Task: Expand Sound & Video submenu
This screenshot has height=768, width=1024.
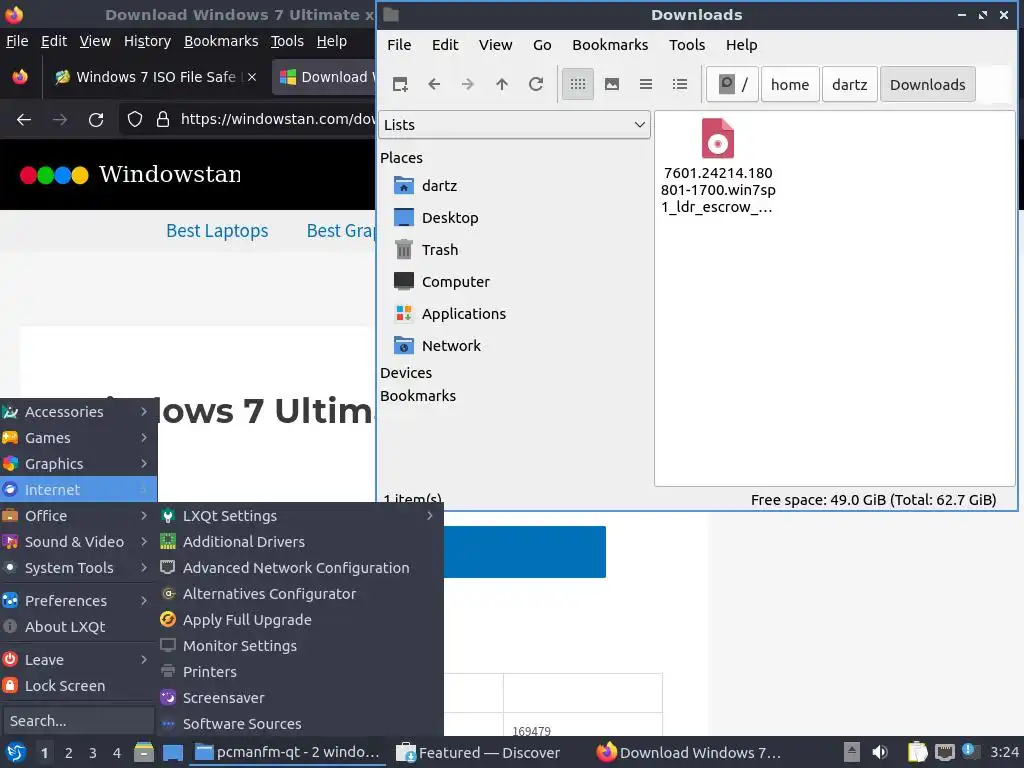Action: [78, 542]
